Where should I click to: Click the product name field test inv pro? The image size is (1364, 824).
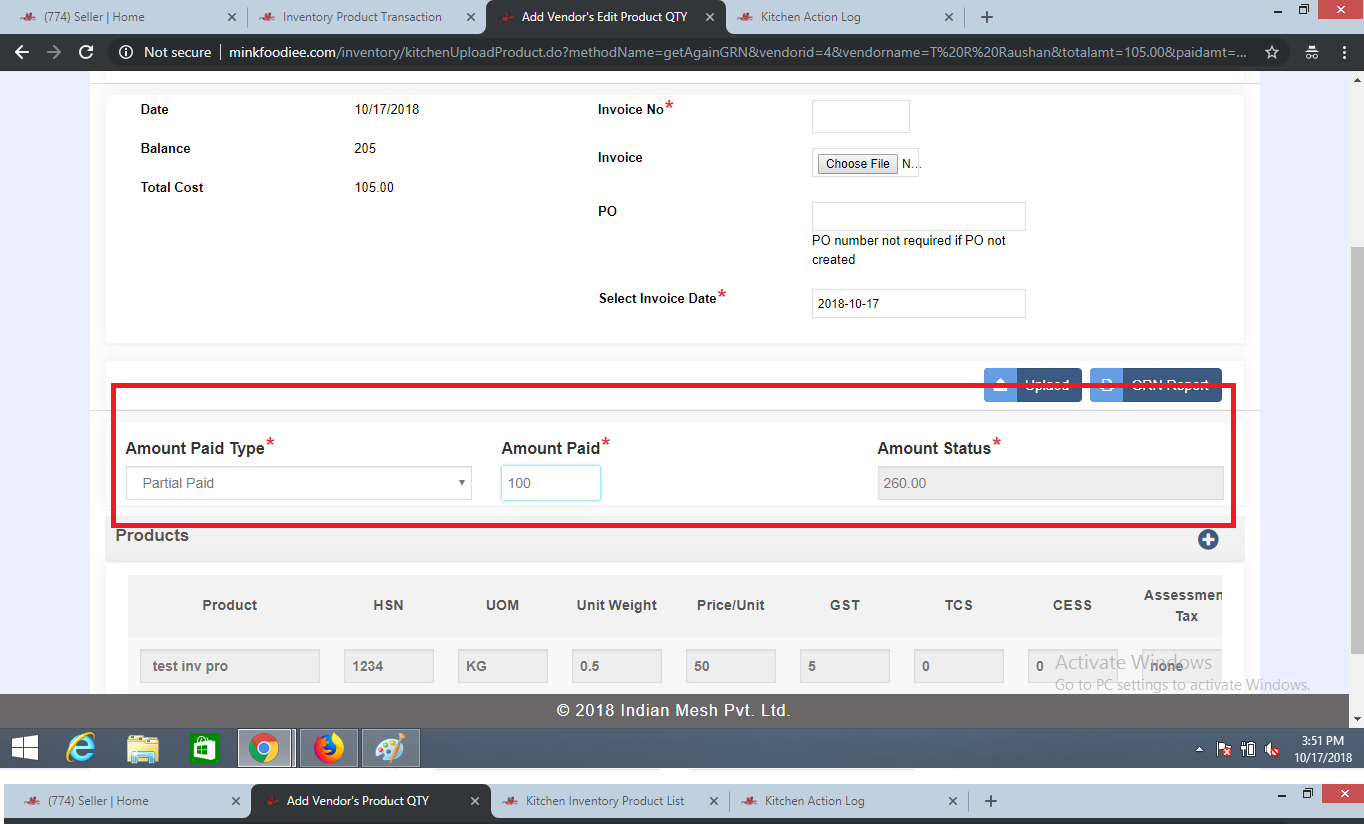coord(230,666)
